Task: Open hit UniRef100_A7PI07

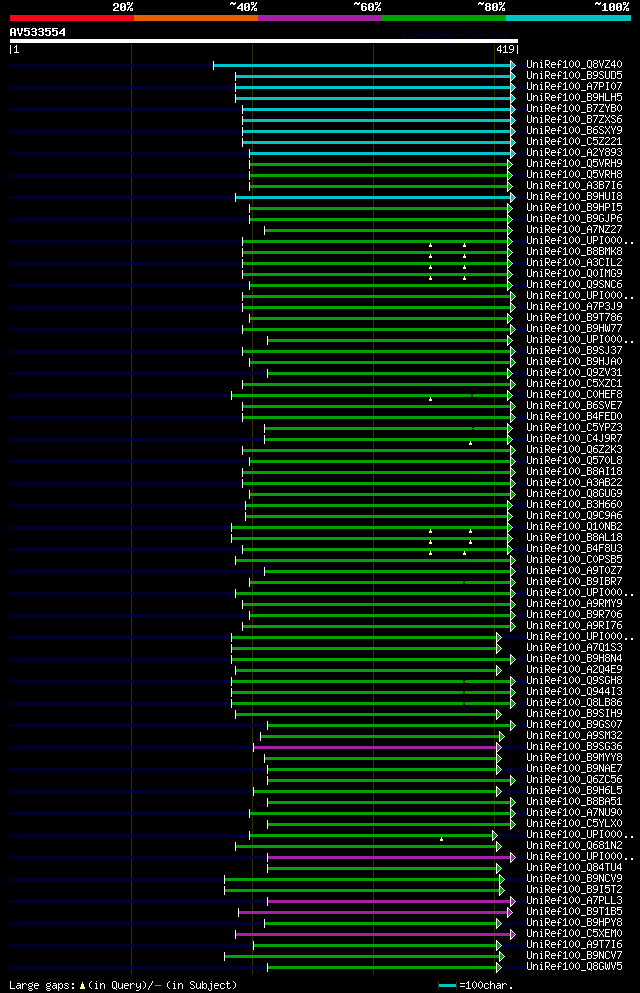Action: (574, 86)
